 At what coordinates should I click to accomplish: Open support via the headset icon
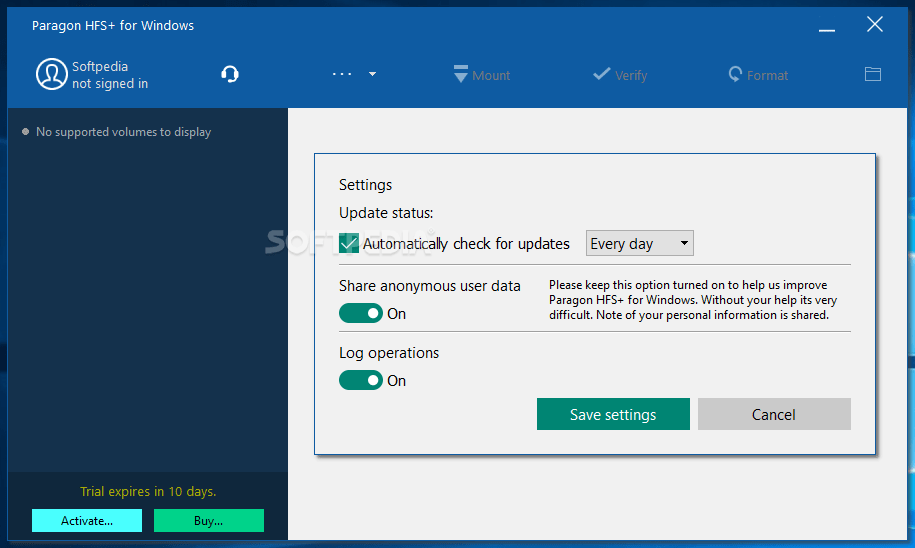[x=230, y=74]
